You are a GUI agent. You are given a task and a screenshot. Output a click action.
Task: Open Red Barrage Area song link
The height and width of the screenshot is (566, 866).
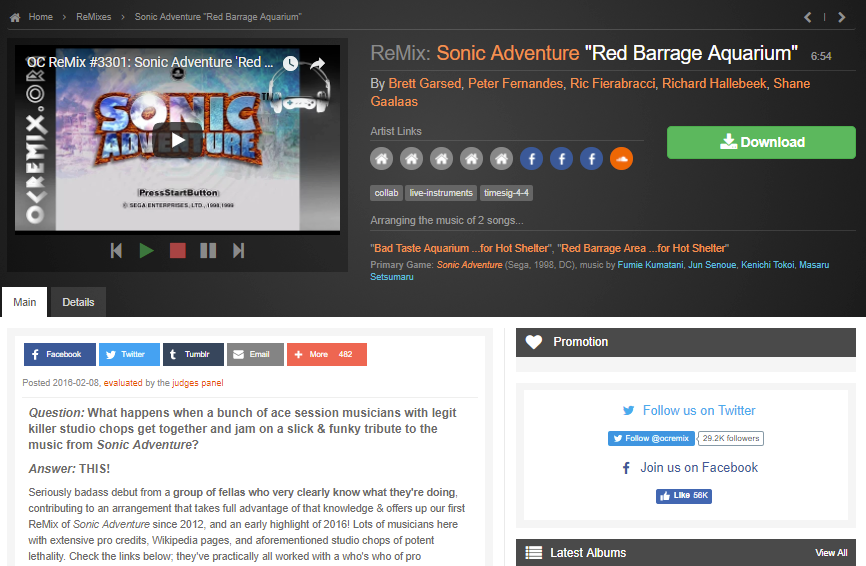point(643,248)
